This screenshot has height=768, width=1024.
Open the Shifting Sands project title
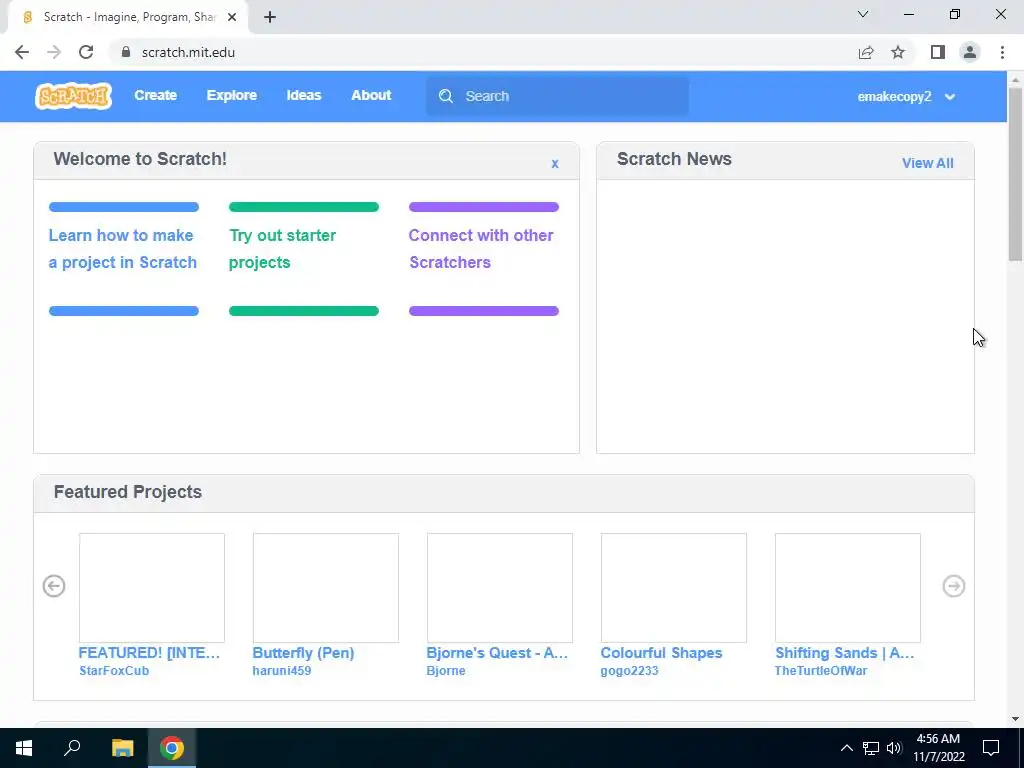[x=844, y=652]
